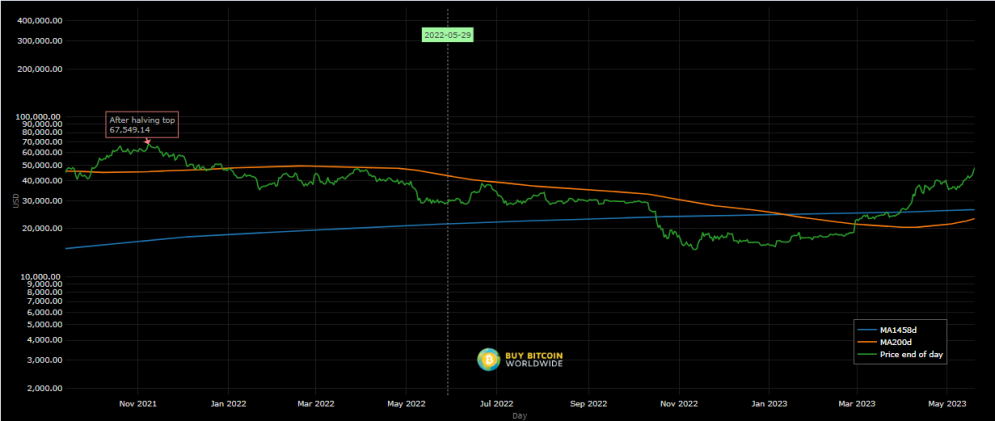This screenshot has height=421, width=995.
Task: Click the Jul 2022 x-axis tick label
Action: pyautogui.click(x=496, y=403)
